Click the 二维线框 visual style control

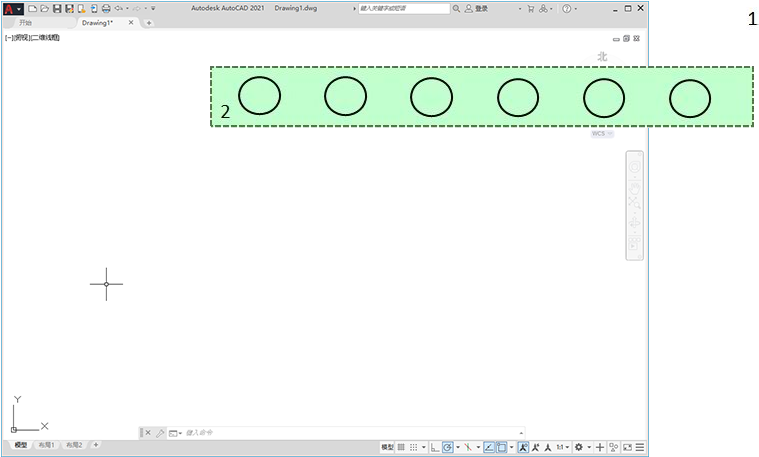45,38
